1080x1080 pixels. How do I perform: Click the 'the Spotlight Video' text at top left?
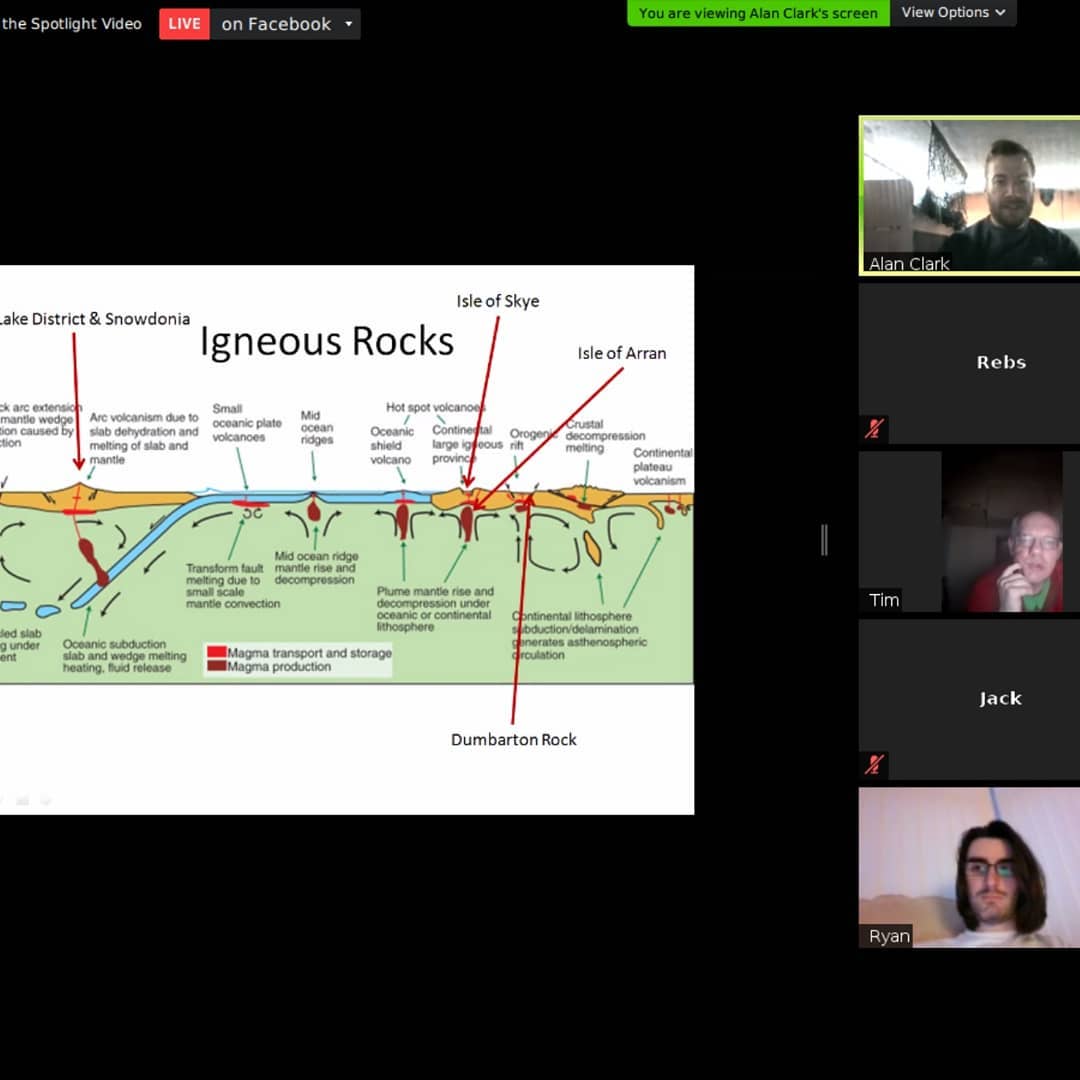(x=72, y=24)
